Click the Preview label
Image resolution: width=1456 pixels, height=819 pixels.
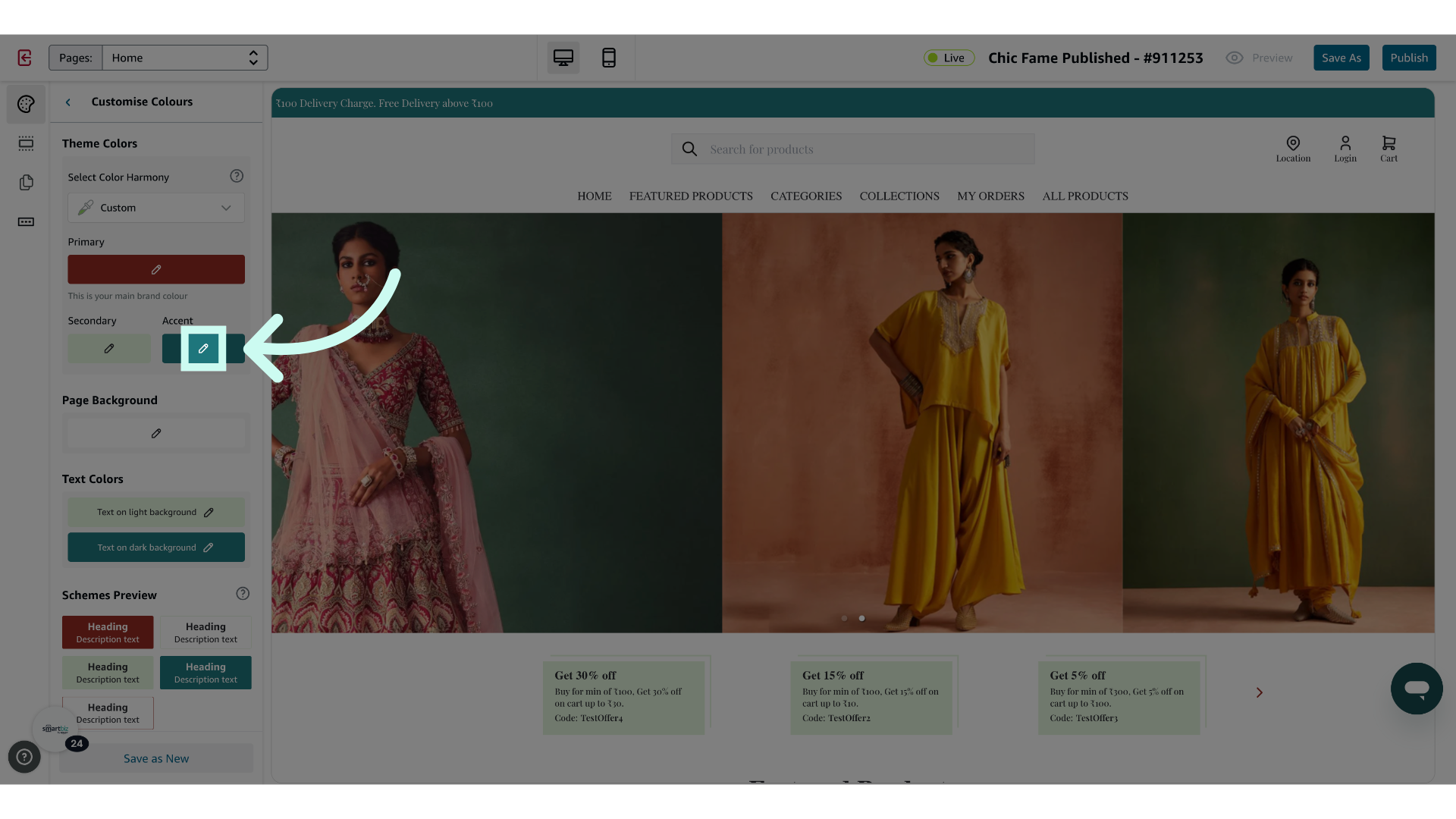click(1272, 58)
